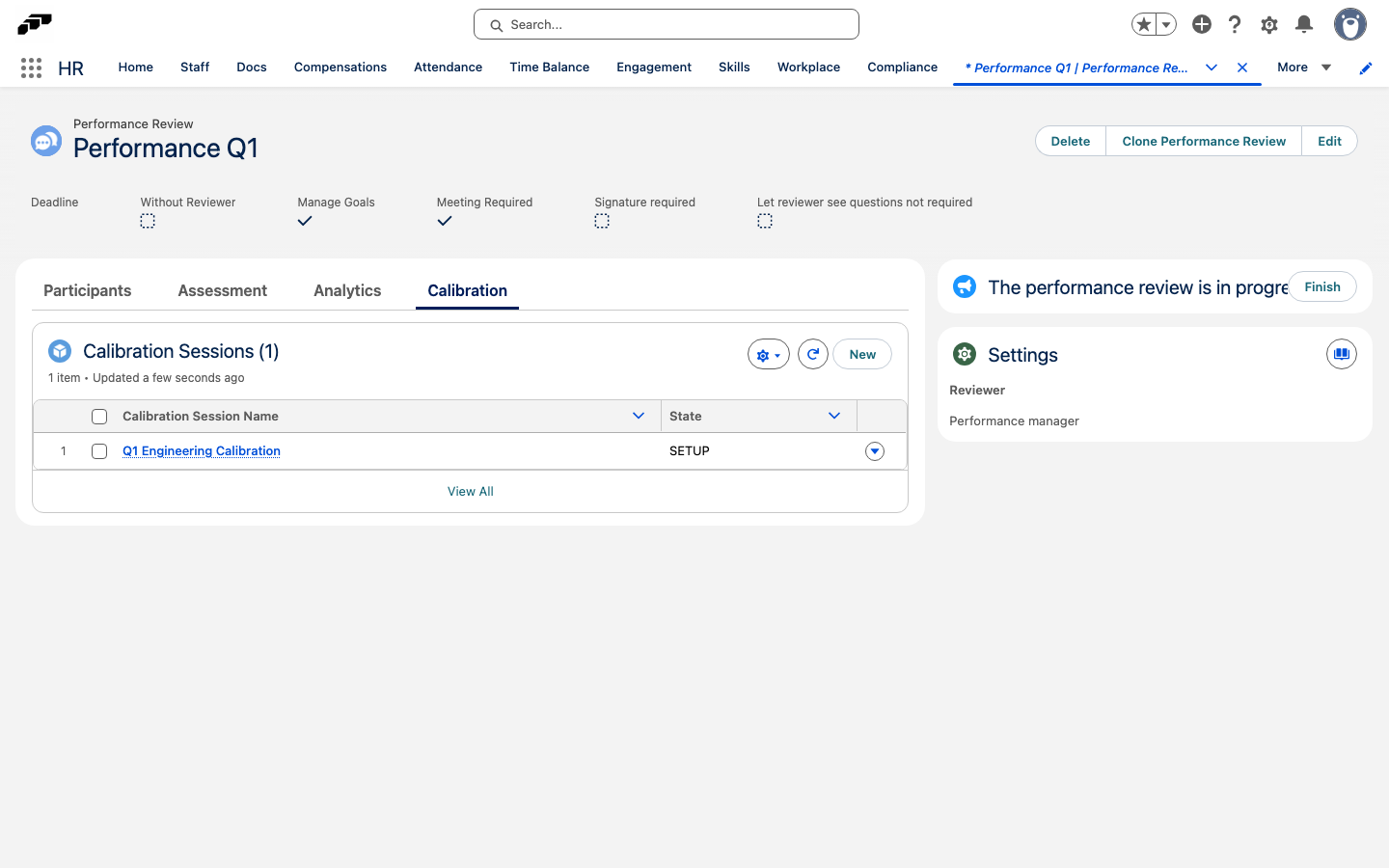This screenshot has width=1389, height=868.
Task: Open Global Actions plus icon
Action: [1202, 24]
